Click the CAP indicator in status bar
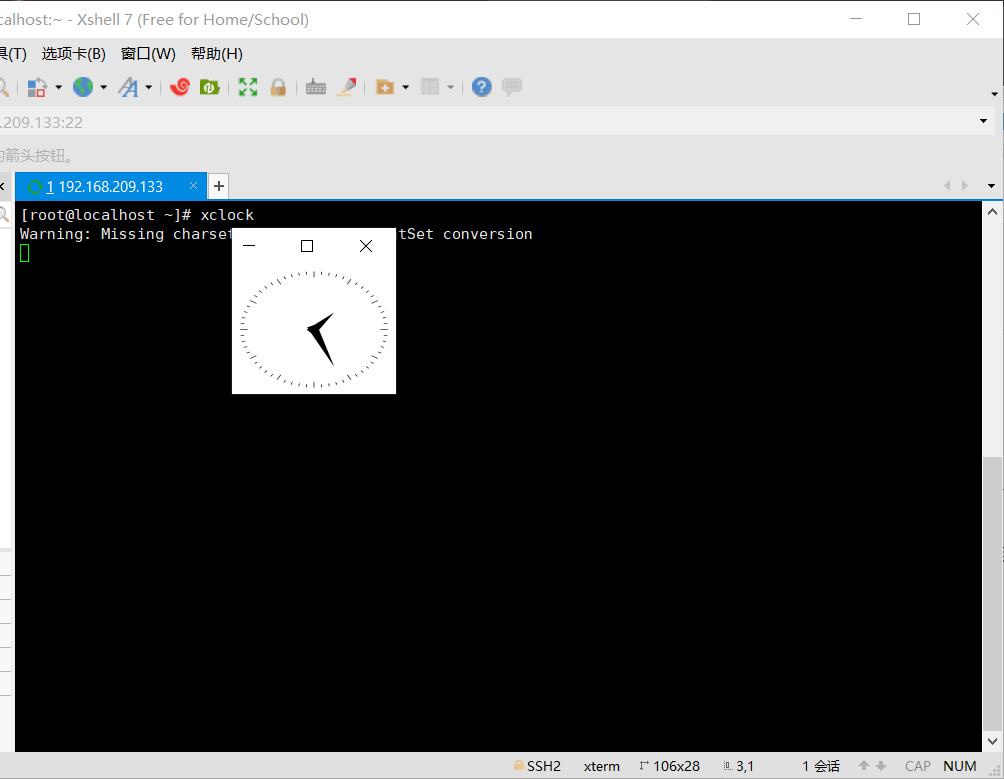Screen dimensions: 1004x779 918,766
